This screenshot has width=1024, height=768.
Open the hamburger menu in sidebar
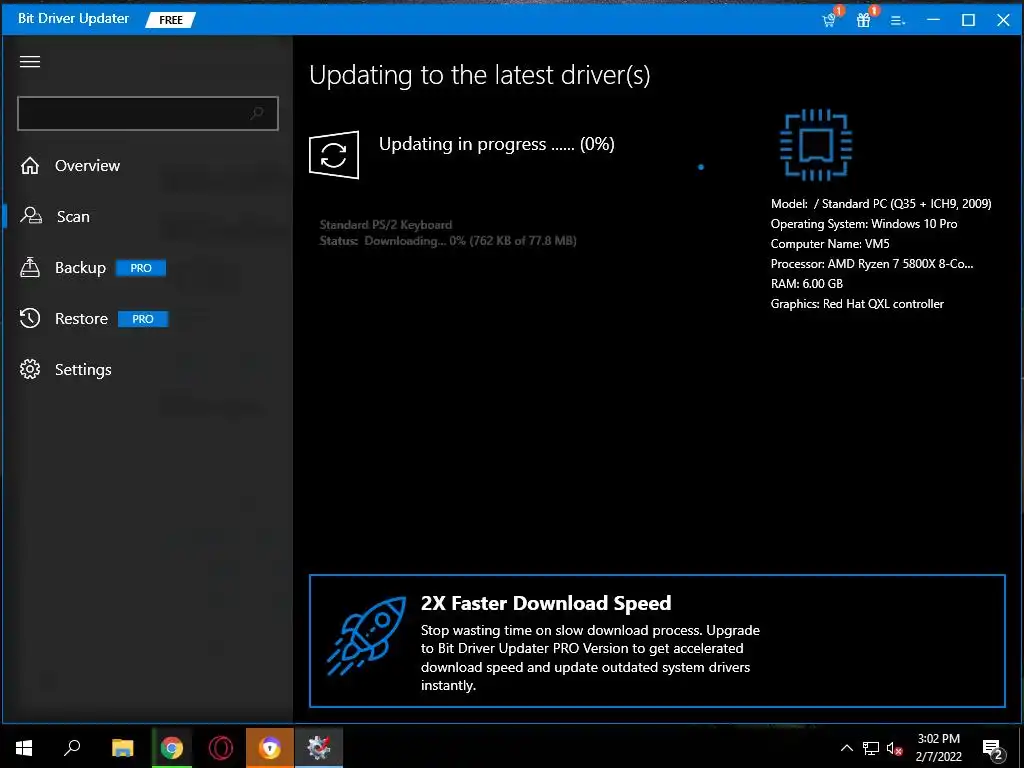(30, 62)
